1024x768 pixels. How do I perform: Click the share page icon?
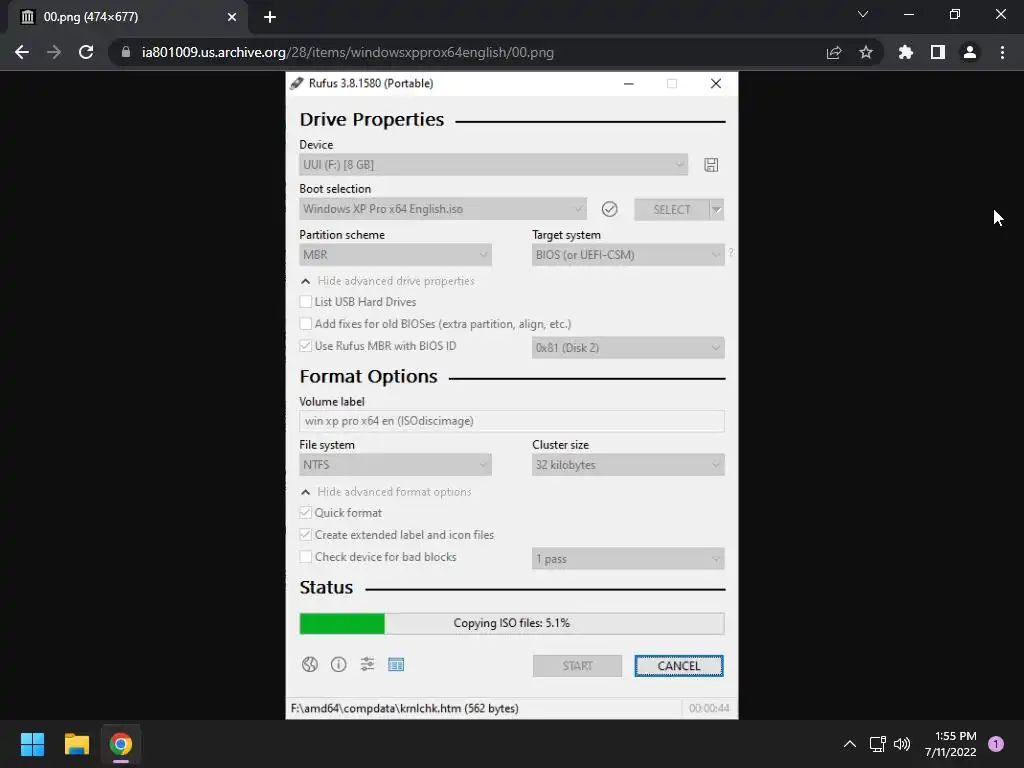click(x=833, y=52)
